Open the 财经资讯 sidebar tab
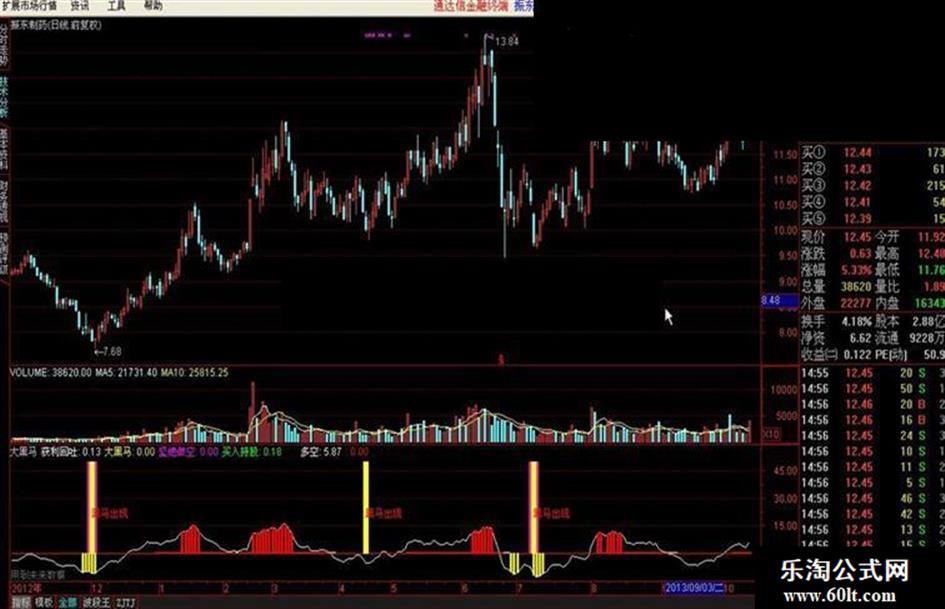 coord(4,201)
